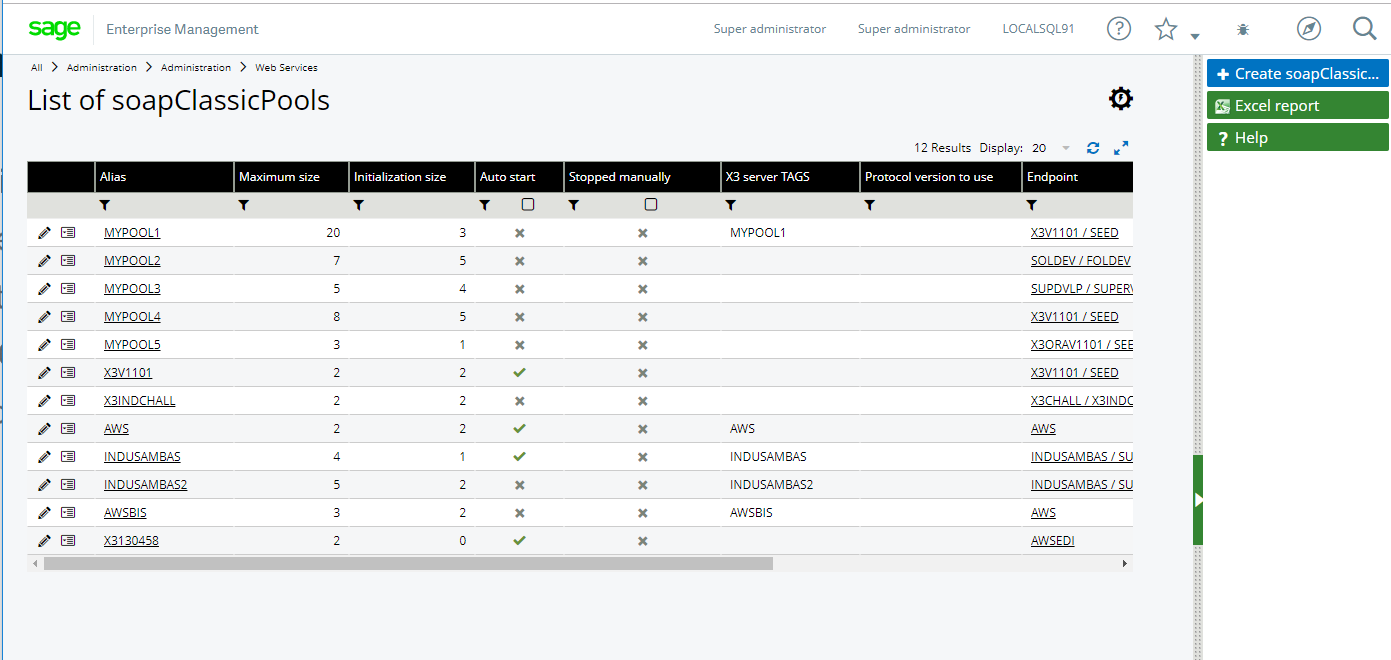Screen dimensions: 1391x660
Task: Toggle the Stopped manually filter checkbox
Action: (651, 204)
